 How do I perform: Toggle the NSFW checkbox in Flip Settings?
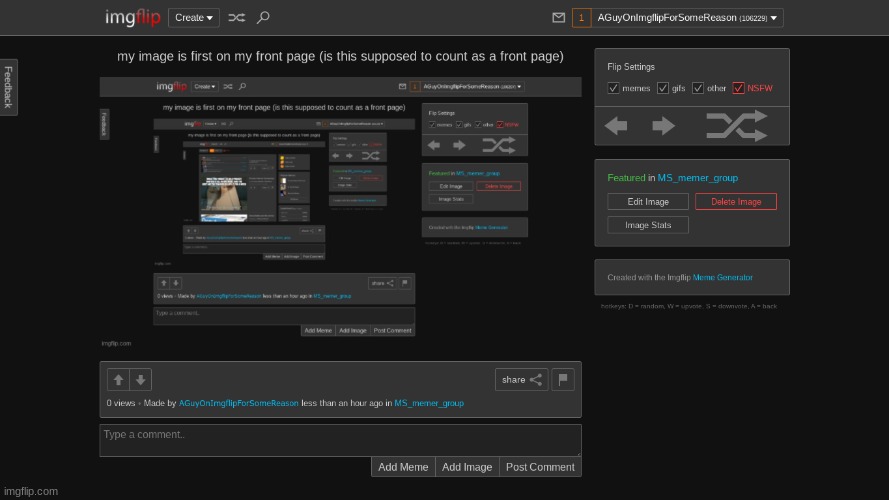coord(738,88)
